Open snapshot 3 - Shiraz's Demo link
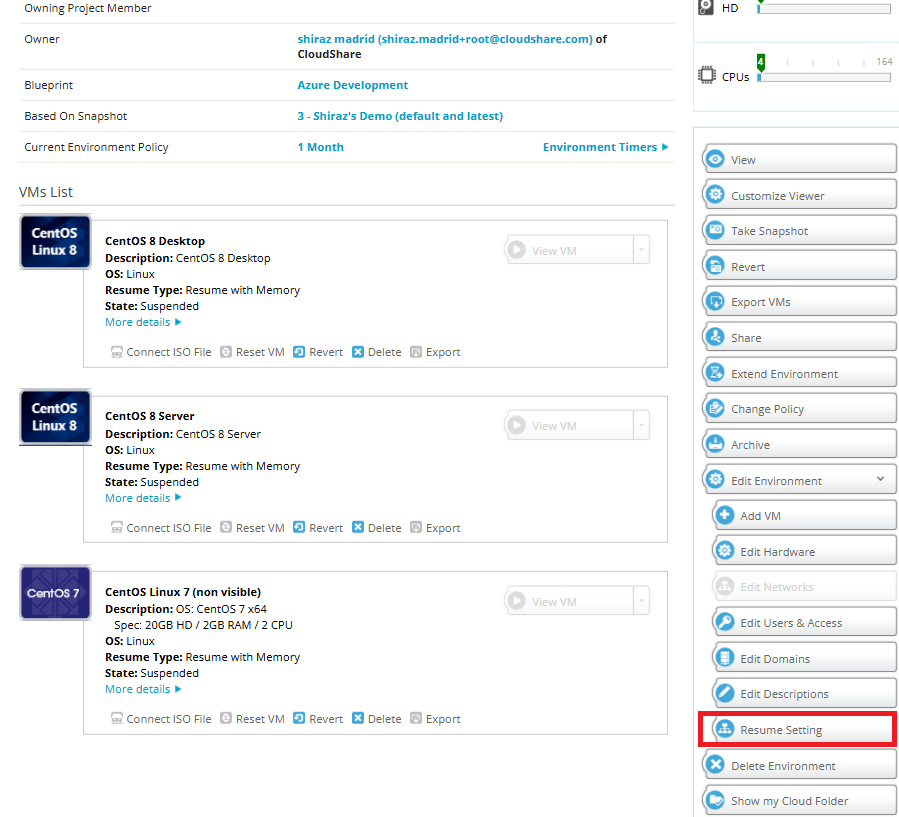 click(400, 116)
